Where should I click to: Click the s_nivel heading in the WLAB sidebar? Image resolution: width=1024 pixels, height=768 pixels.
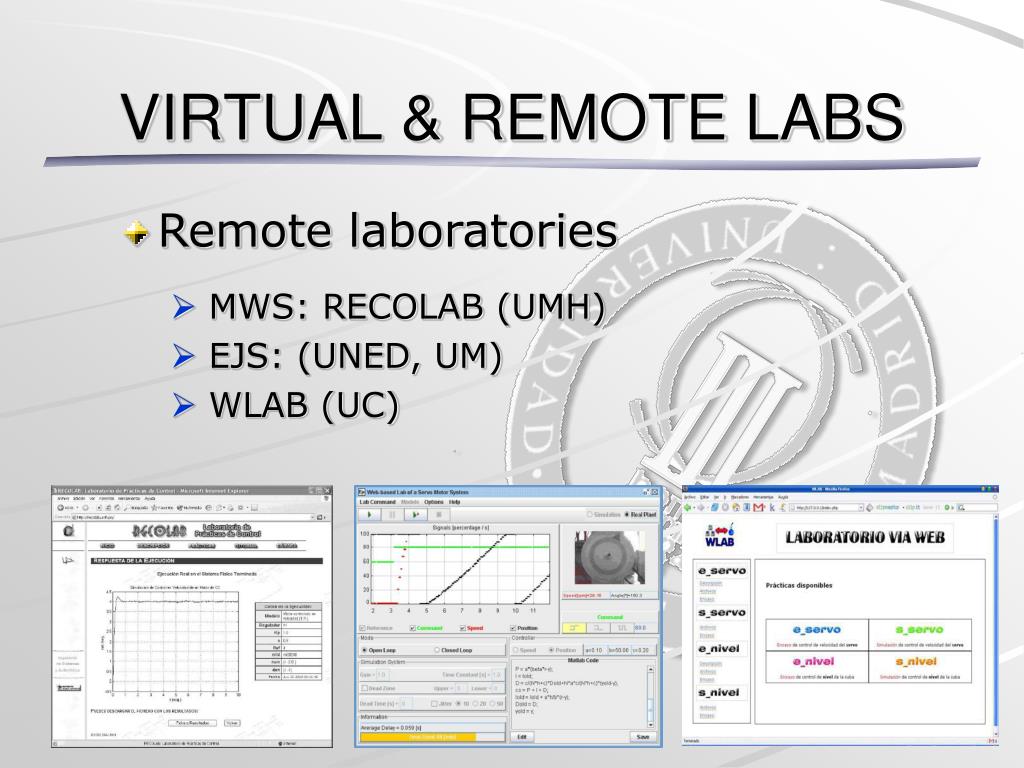click(x=719, y=692)
